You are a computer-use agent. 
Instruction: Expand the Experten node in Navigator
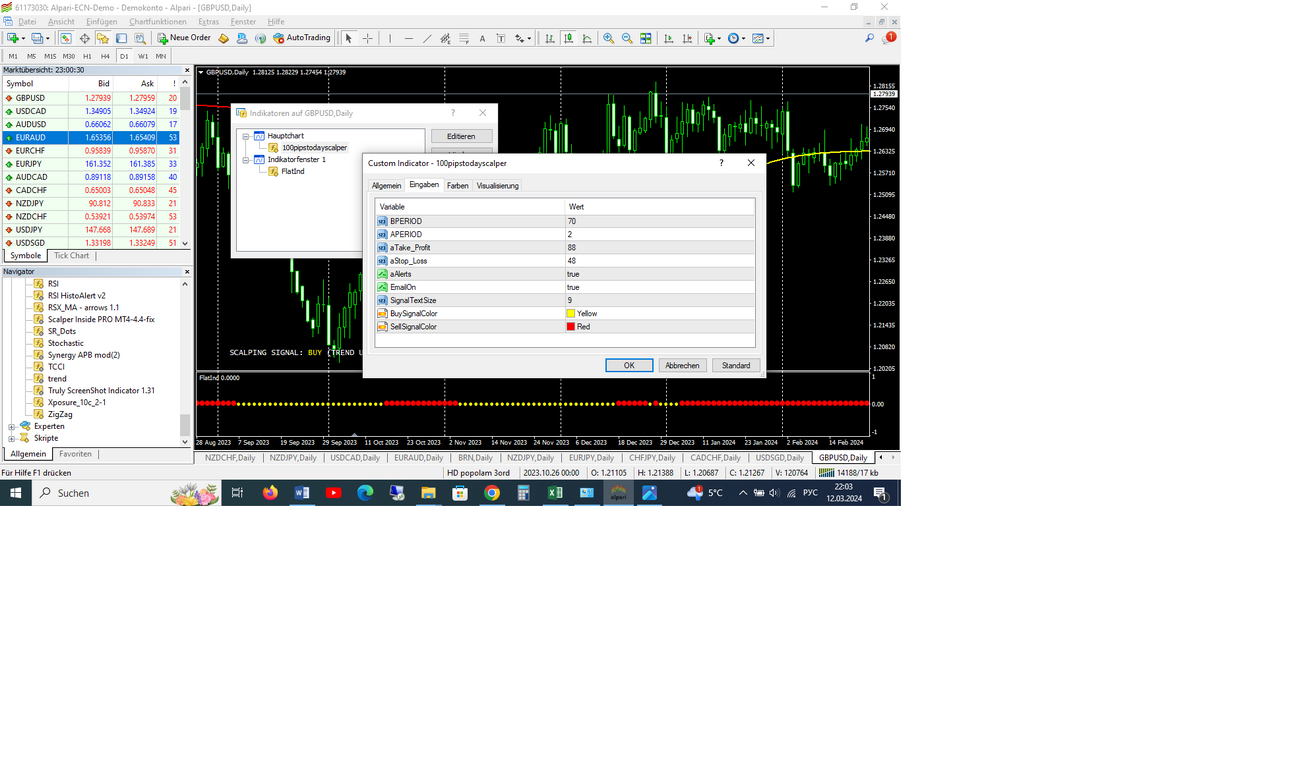12,426
